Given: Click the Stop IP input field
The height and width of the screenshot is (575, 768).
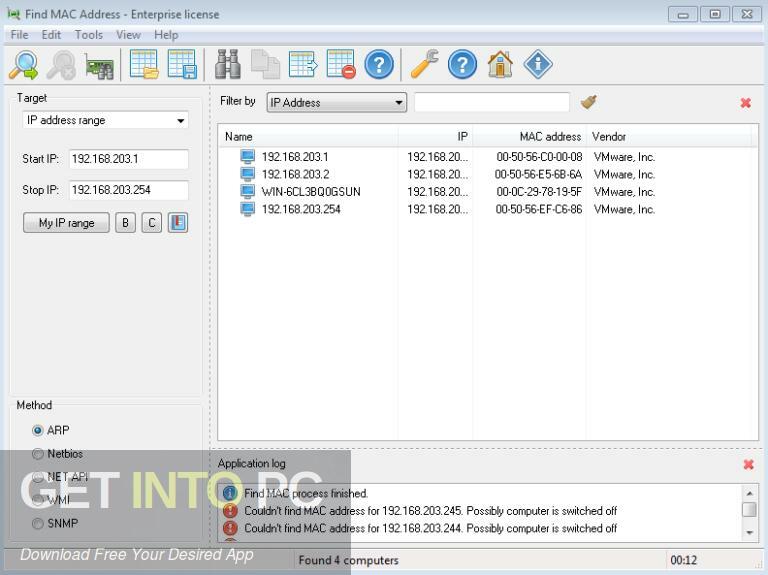Looking at the screenshot, I should point(128,190).
